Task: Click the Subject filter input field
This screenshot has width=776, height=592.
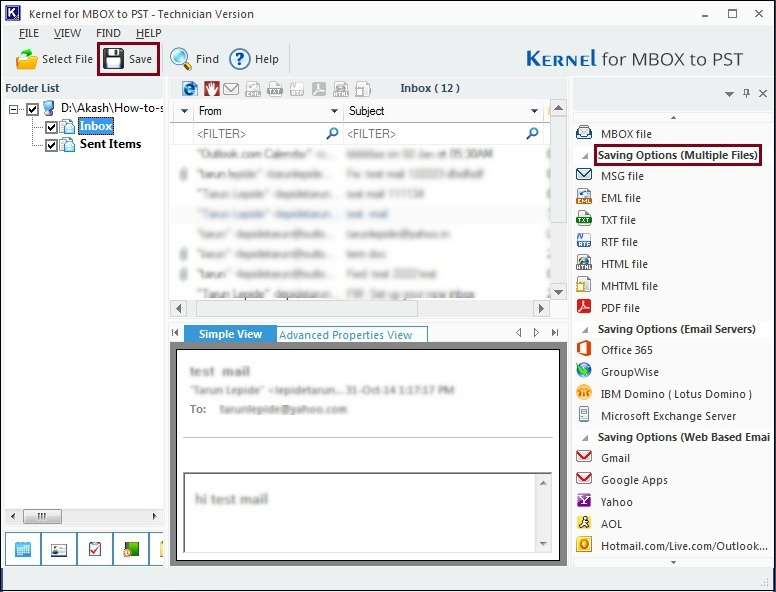Action: click(444, 134)
